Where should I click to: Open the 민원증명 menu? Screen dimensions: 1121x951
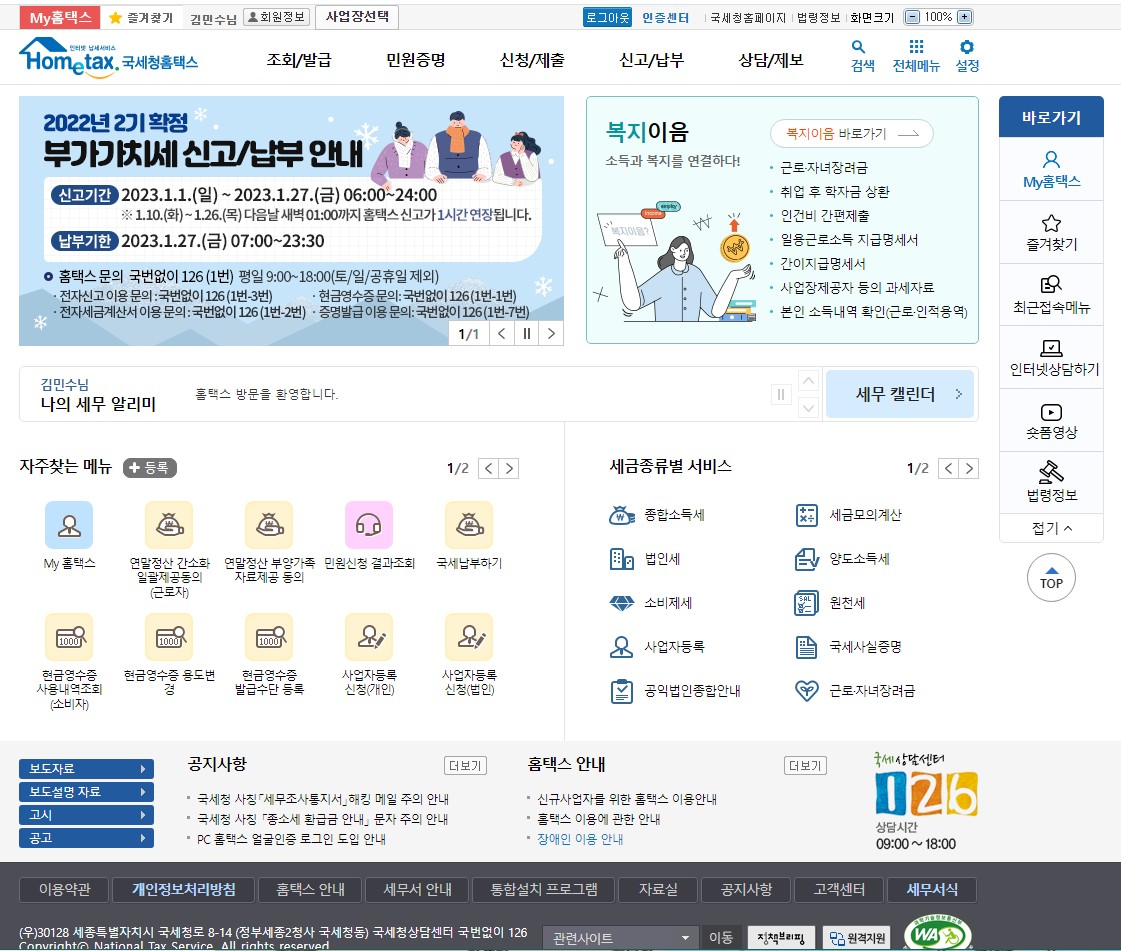click(x=415, y=60)
